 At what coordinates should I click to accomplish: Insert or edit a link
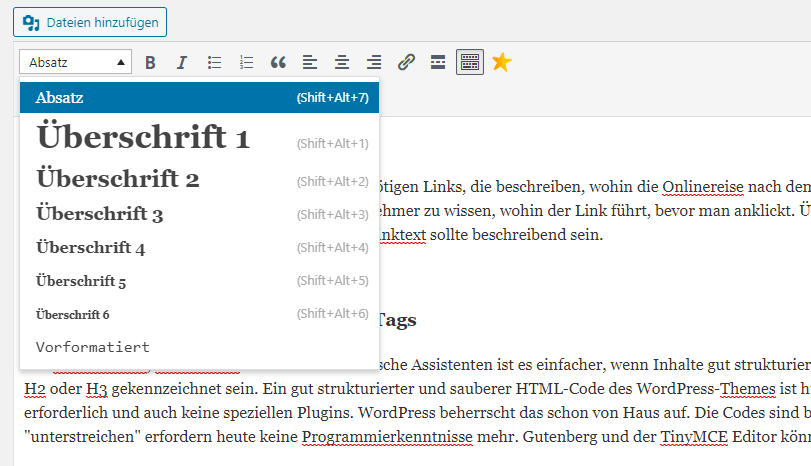point(406,63)
